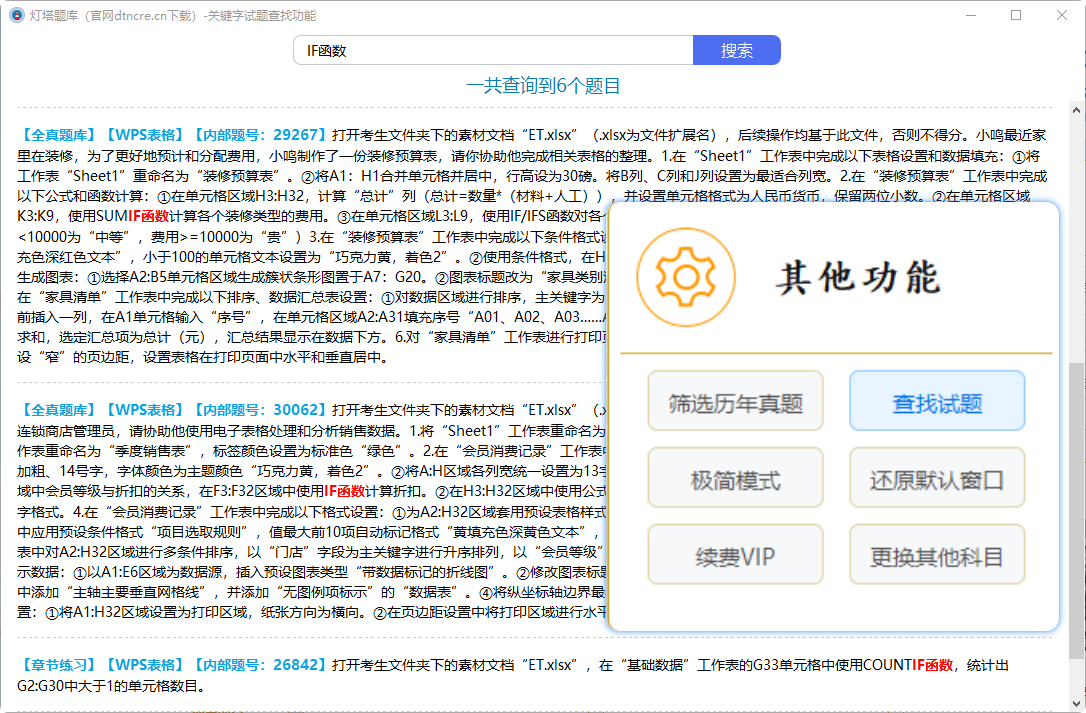Click red IF函数 highlight after SUM in question 29267

(149, 216)
